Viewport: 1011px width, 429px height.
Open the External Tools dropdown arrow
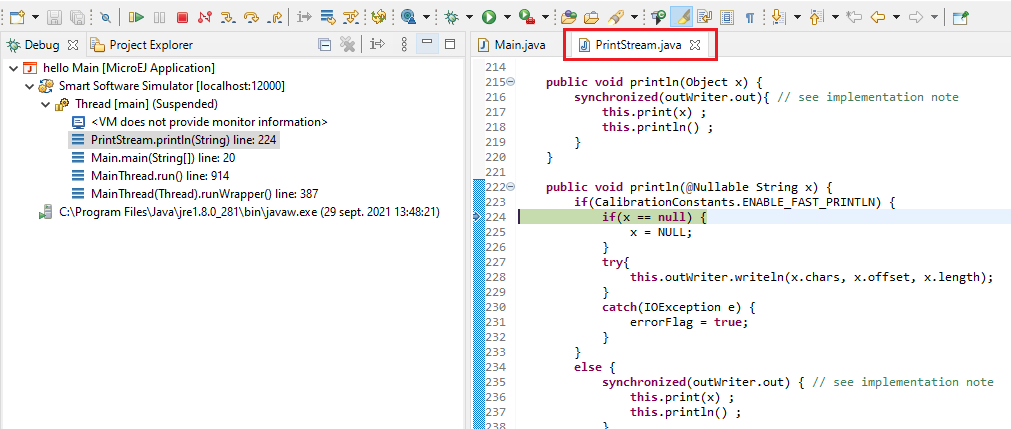click(x=545, y=17)
